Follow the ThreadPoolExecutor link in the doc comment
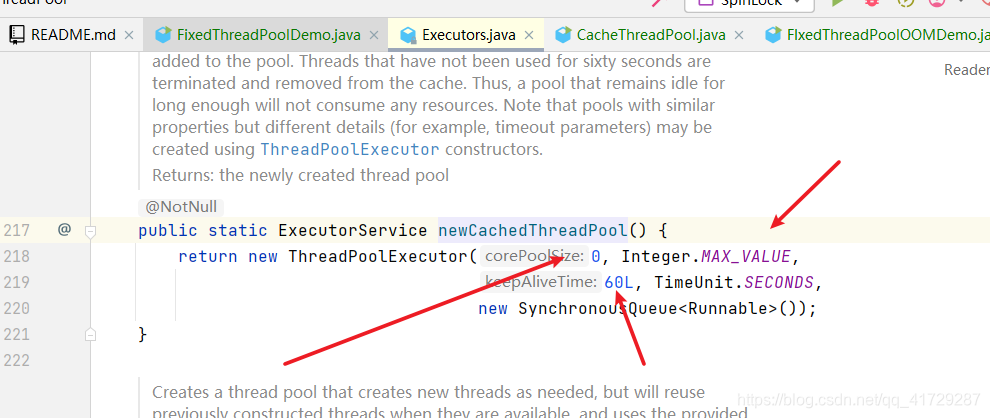Viewport: 990px width, 418px height. [350, 150]
